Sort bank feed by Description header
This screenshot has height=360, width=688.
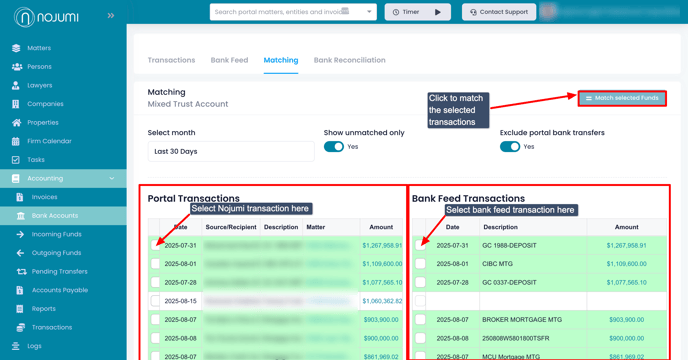pos(500,227)
